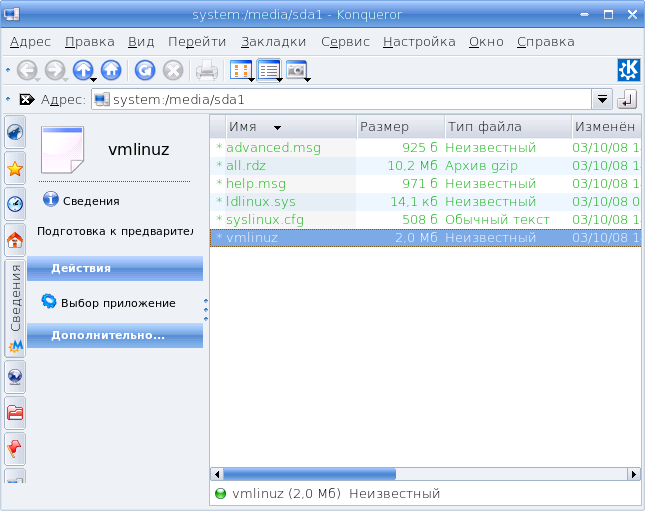Click the Выбор приложение action link

[x=118, y=303]
